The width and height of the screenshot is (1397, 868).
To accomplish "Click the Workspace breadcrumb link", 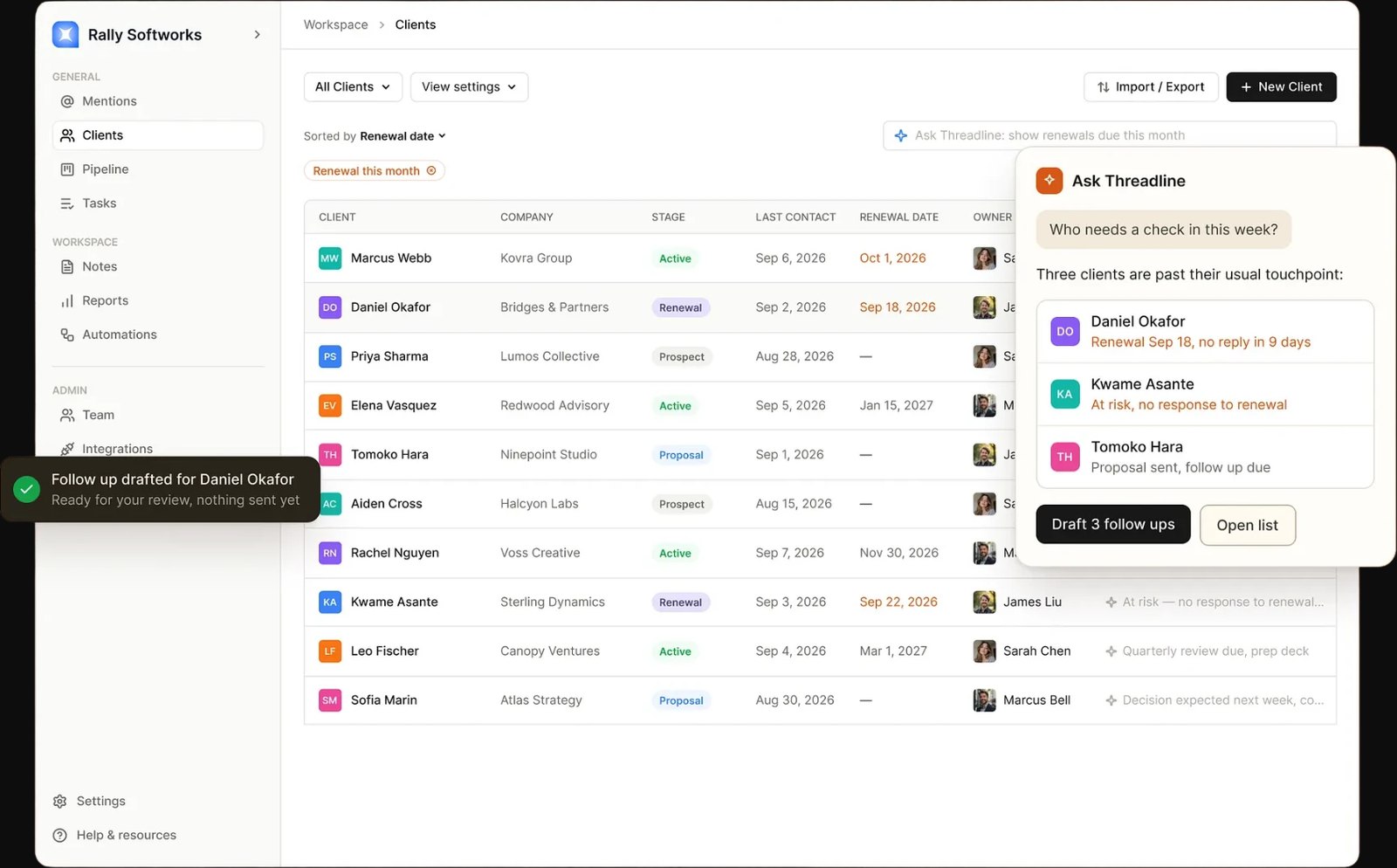I will click(336, 25).
